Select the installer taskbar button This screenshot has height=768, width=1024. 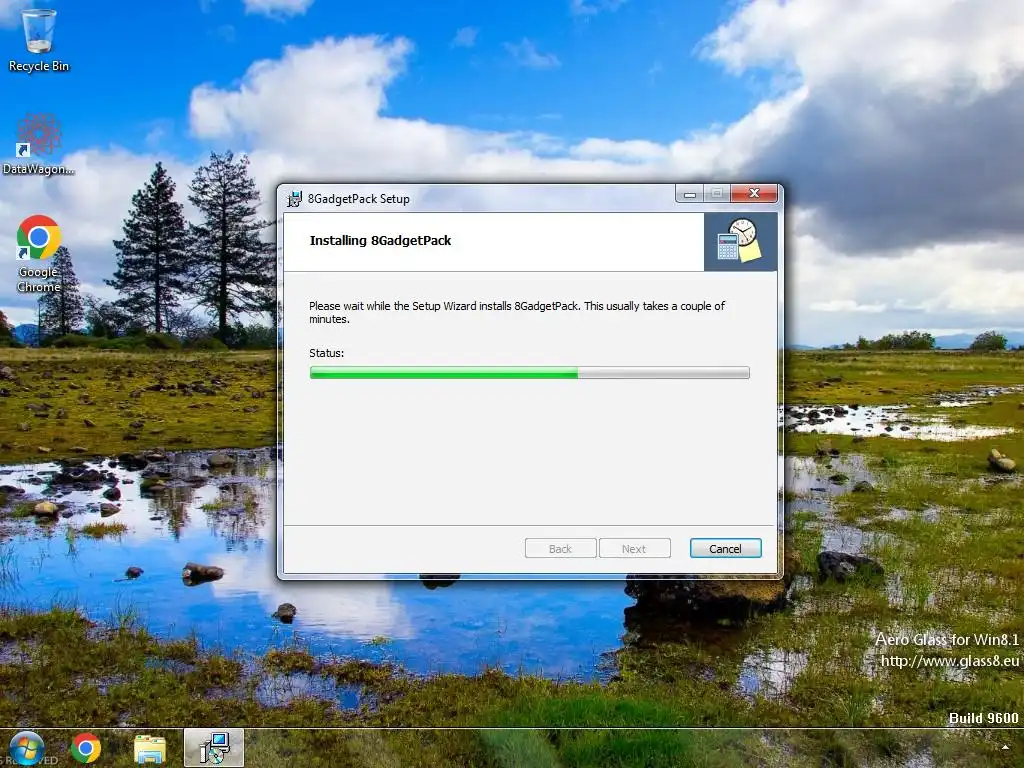point(214,748)
